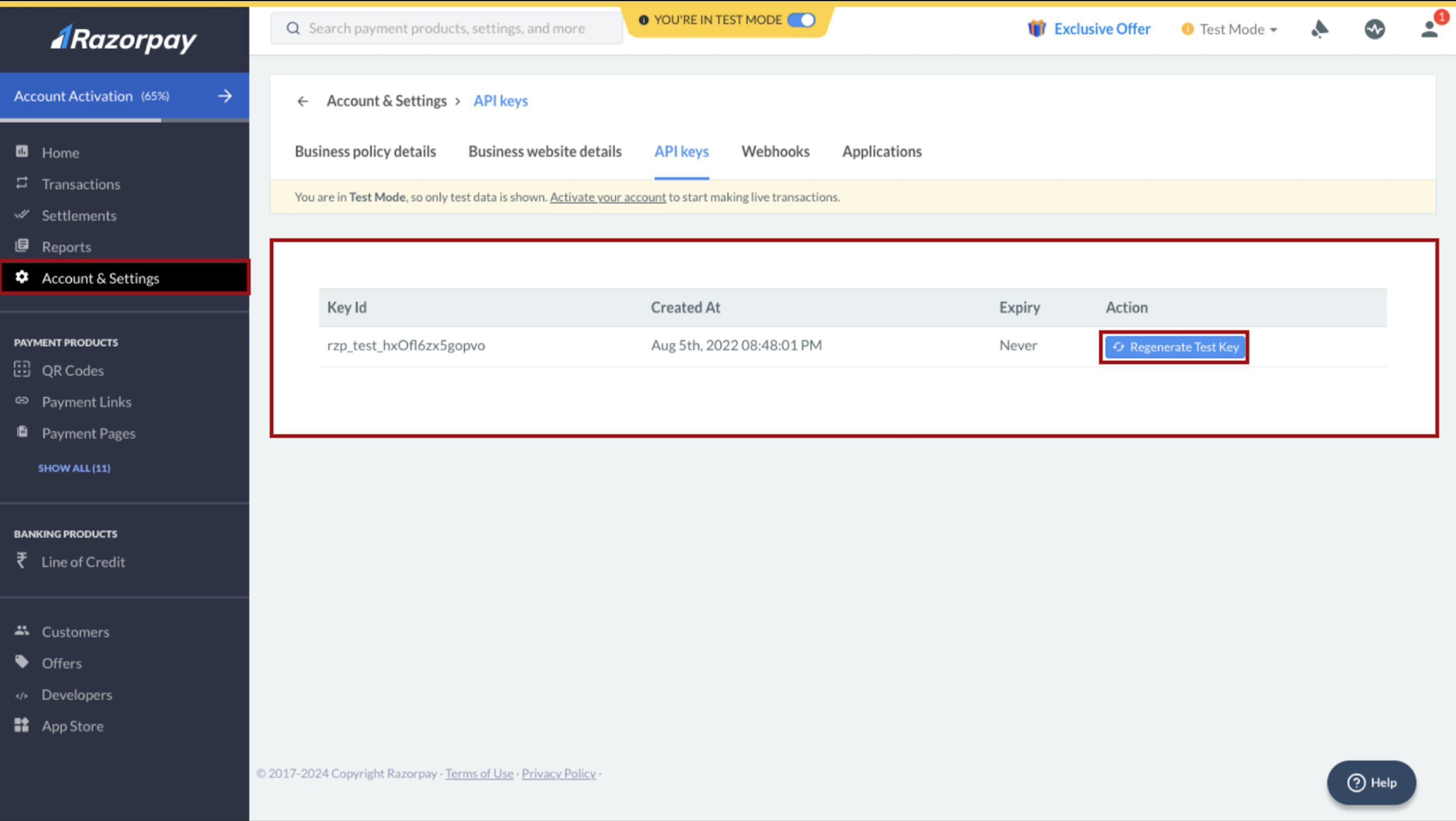The height and width of the screenshot is (821, 1456).
Task: Click the Regenerate Test Key button
Action: [1174, 346]
